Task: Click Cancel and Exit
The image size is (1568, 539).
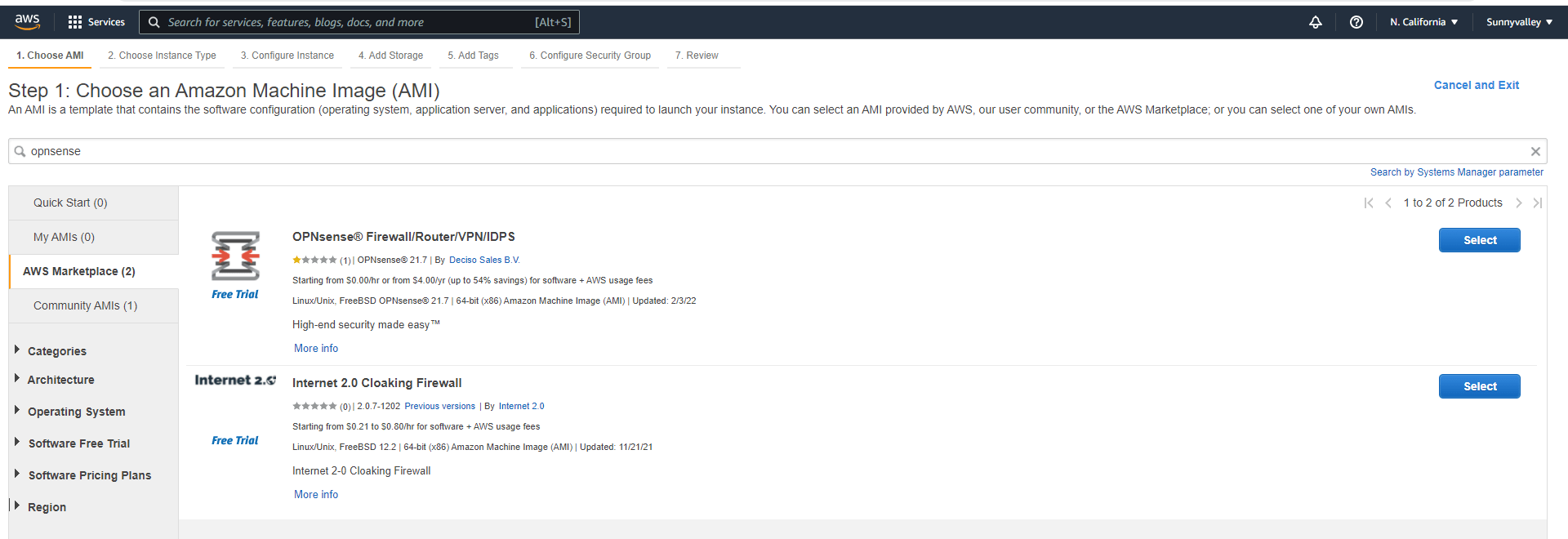Action: pos(1476,85)
